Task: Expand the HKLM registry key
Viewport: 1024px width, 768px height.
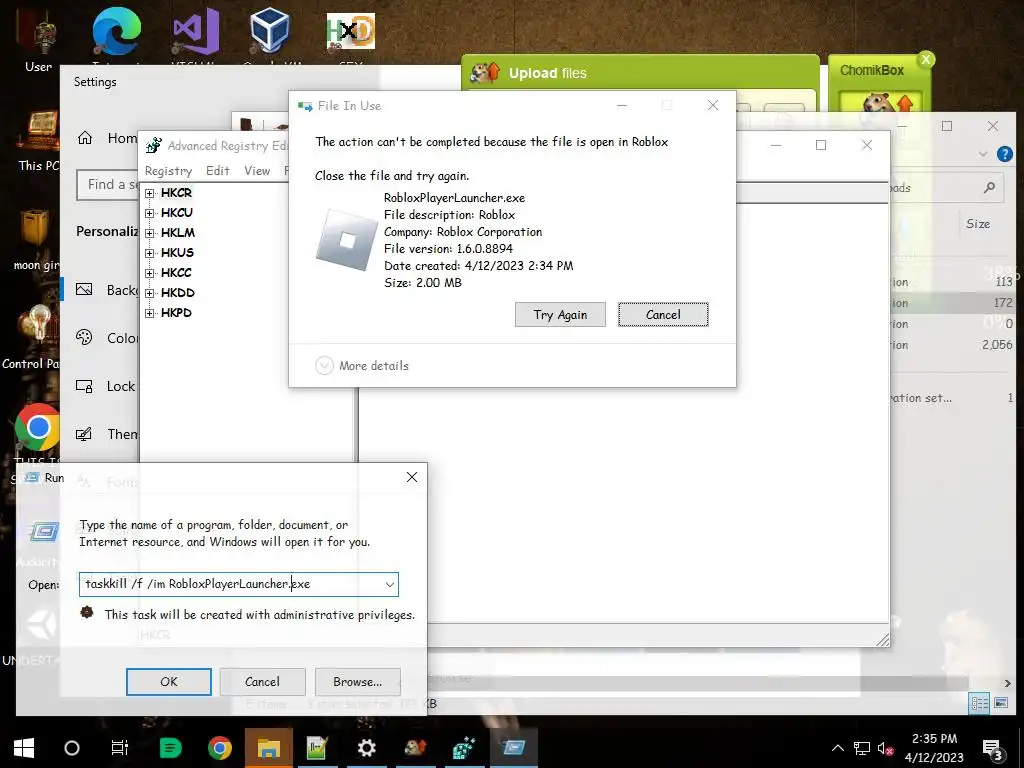Action: (x=150, y=233)
